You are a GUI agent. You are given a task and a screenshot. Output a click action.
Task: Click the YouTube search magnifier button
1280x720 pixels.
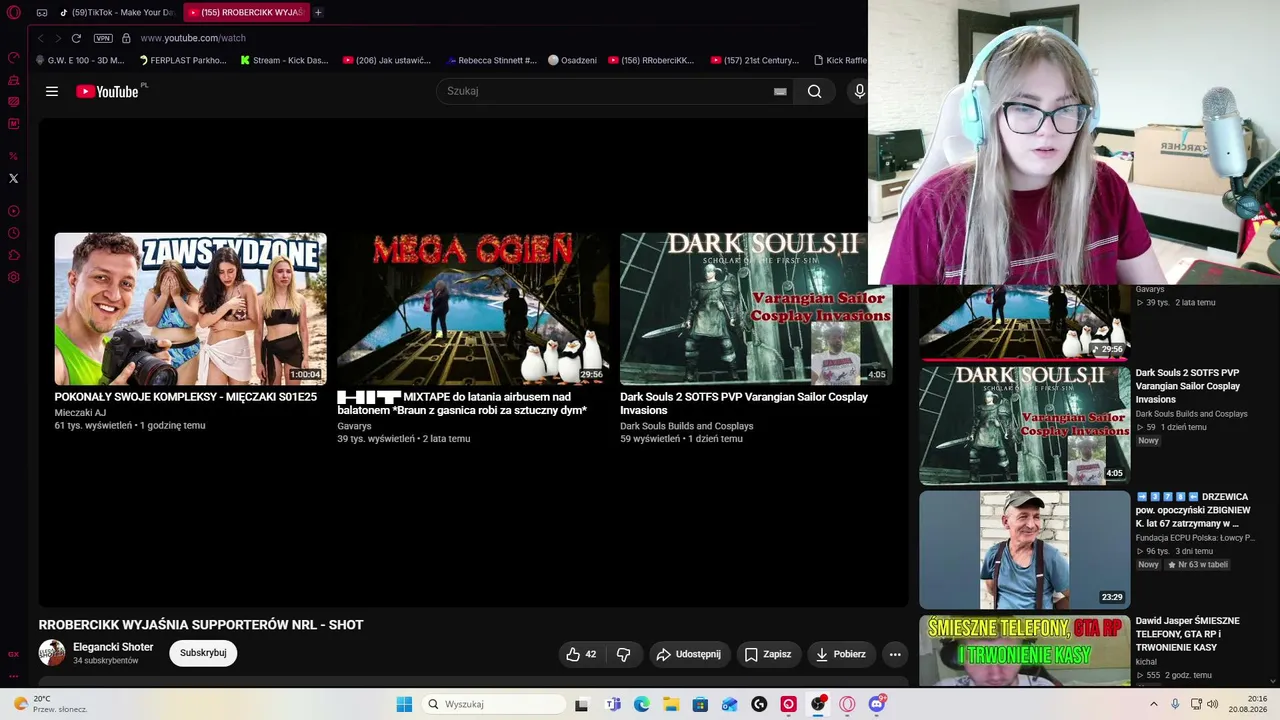click(814, 91)
